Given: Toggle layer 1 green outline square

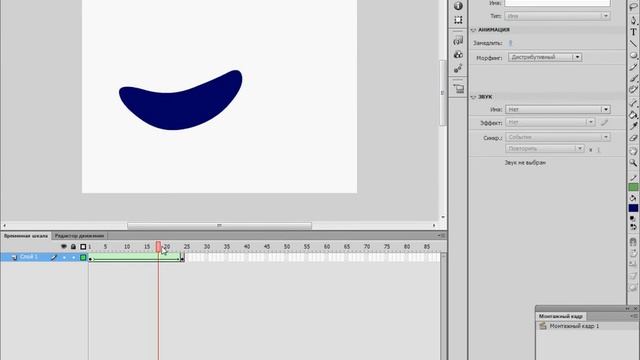Looking at the screenshot, I should pyautogui.click(x=83, y=257).
